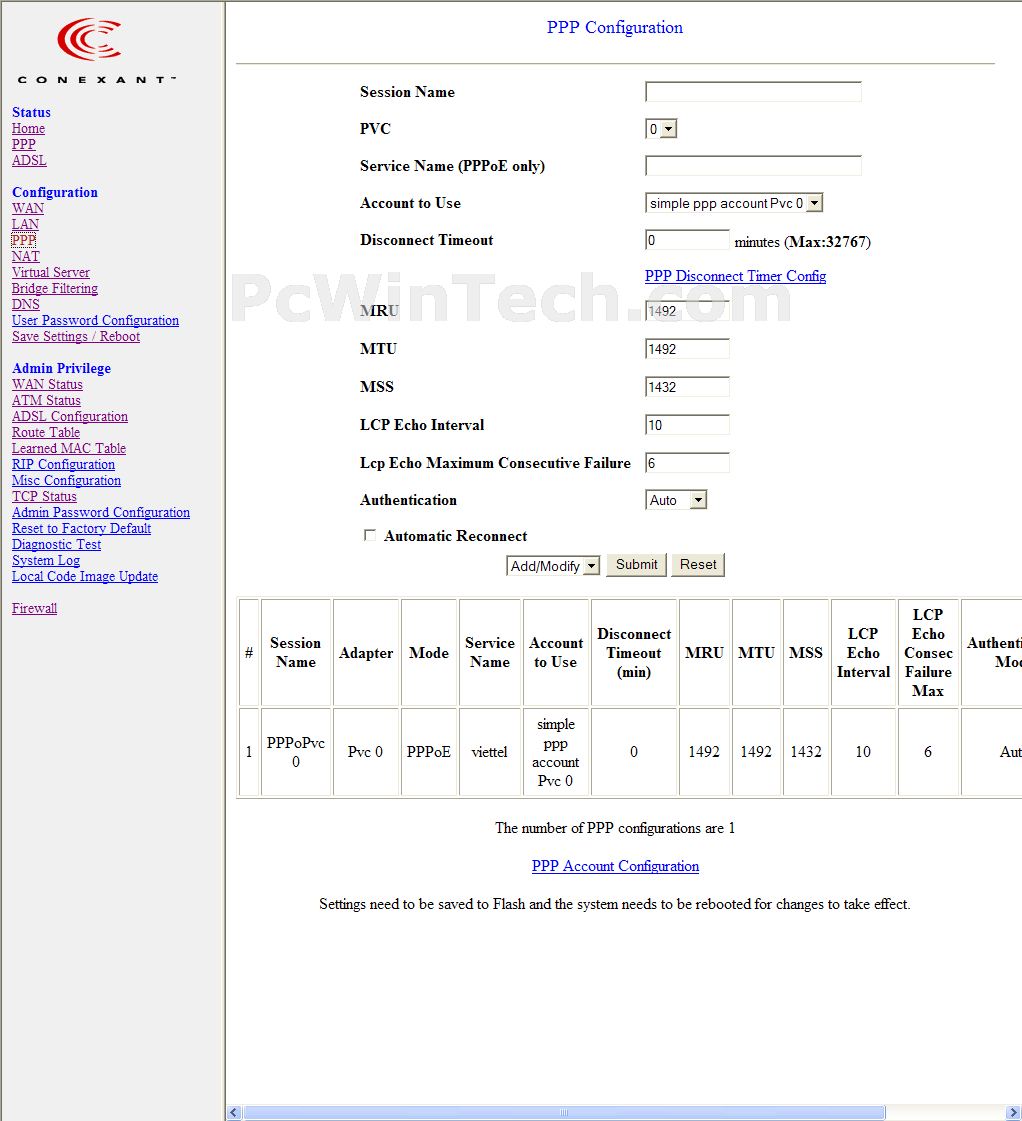
Task: Open the Add/Modify action dropdown
Action: click(x=553, y=566)
